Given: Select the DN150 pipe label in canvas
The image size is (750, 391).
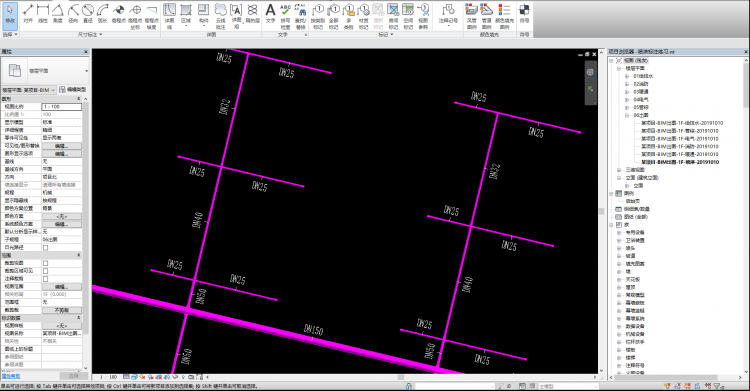Looking at the screenshot, I should 314,330.
